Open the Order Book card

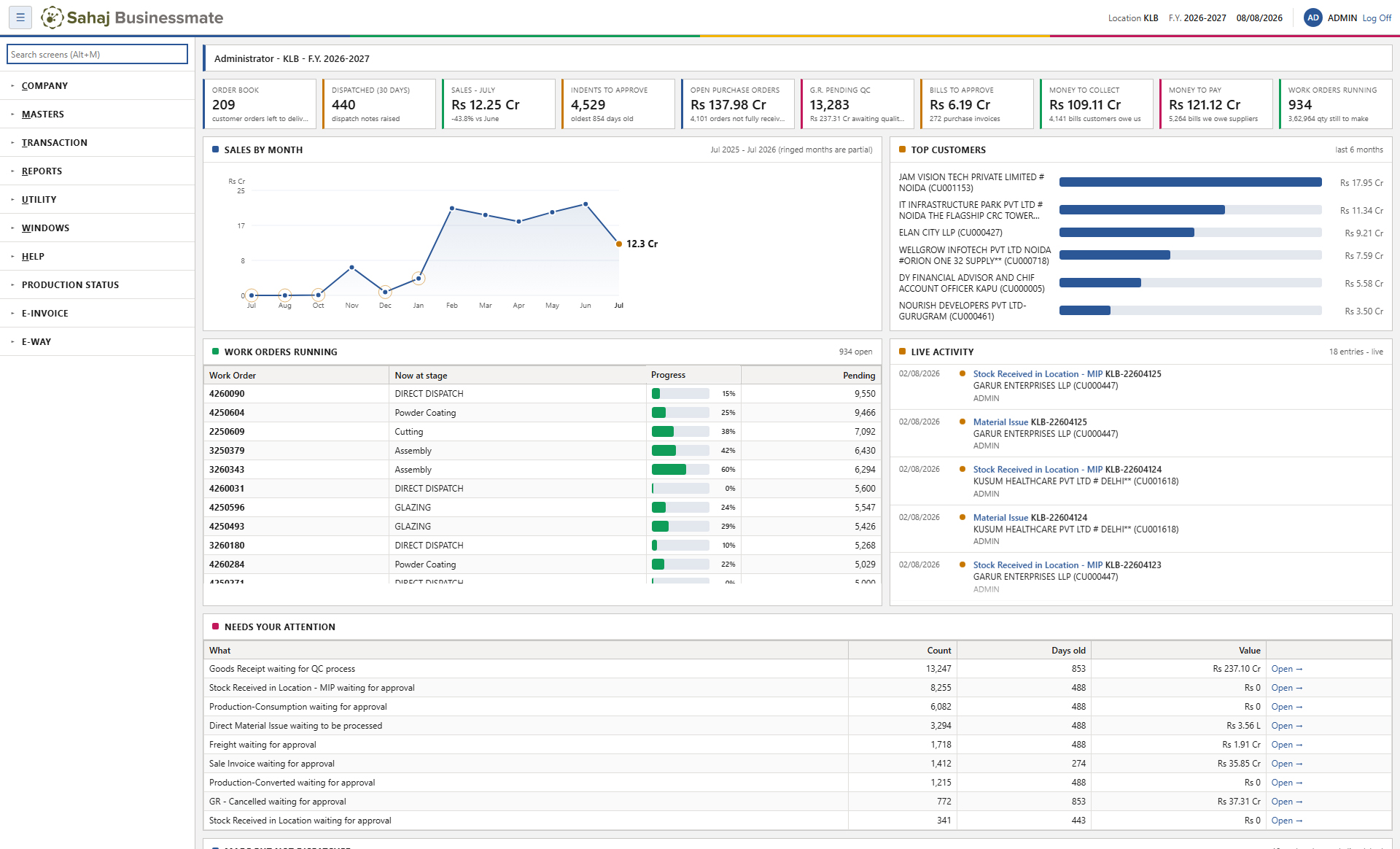(x=260, y=104)
